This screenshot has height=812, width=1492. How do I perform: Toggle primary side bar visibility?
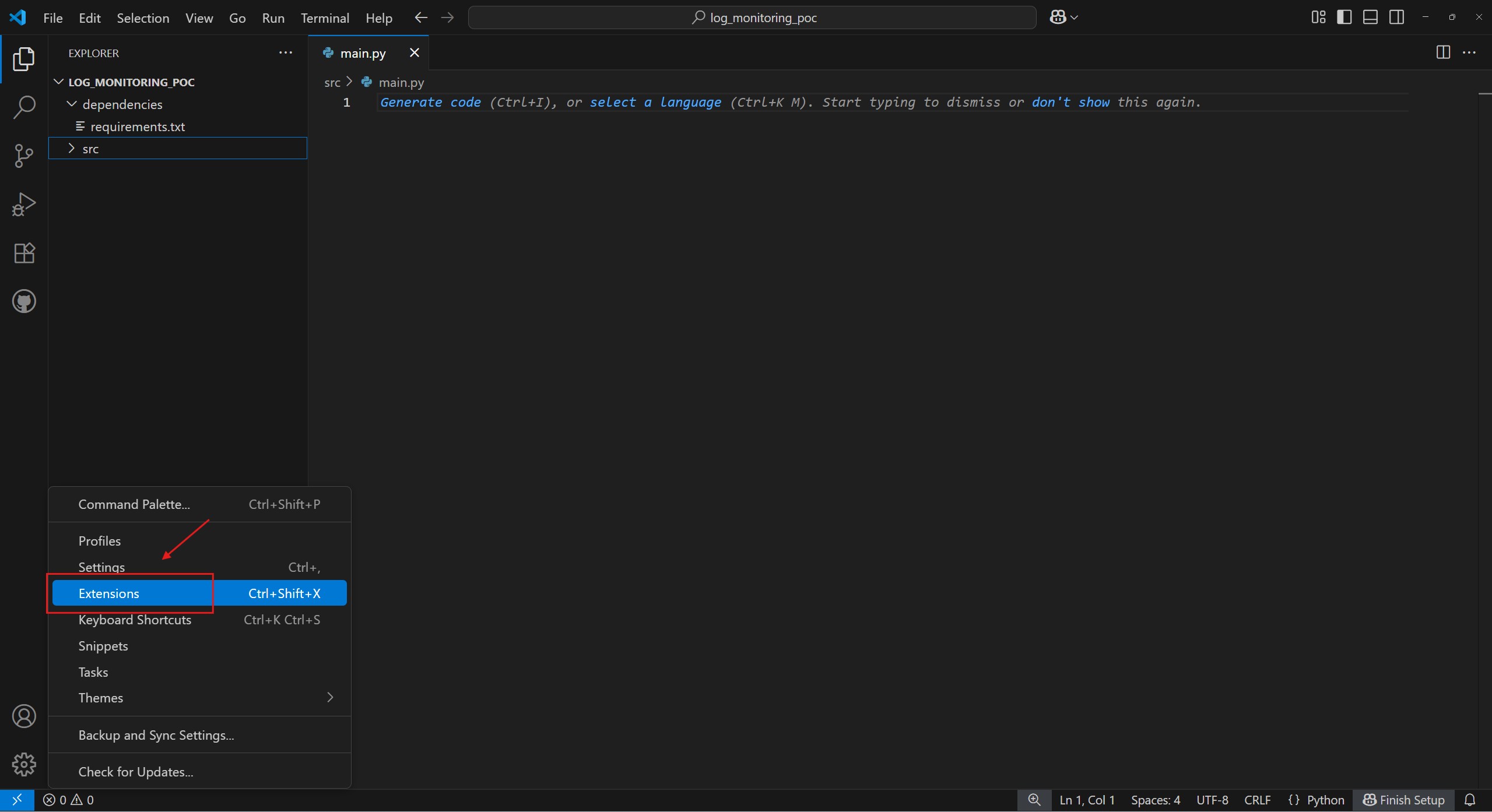(1344, 17)
